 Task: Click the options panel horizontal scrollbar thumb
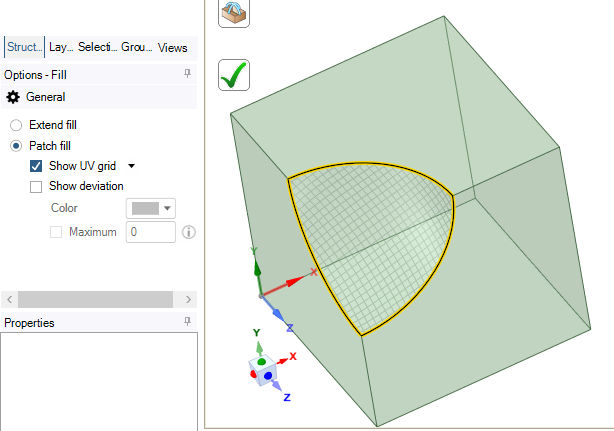coord(96,299)
